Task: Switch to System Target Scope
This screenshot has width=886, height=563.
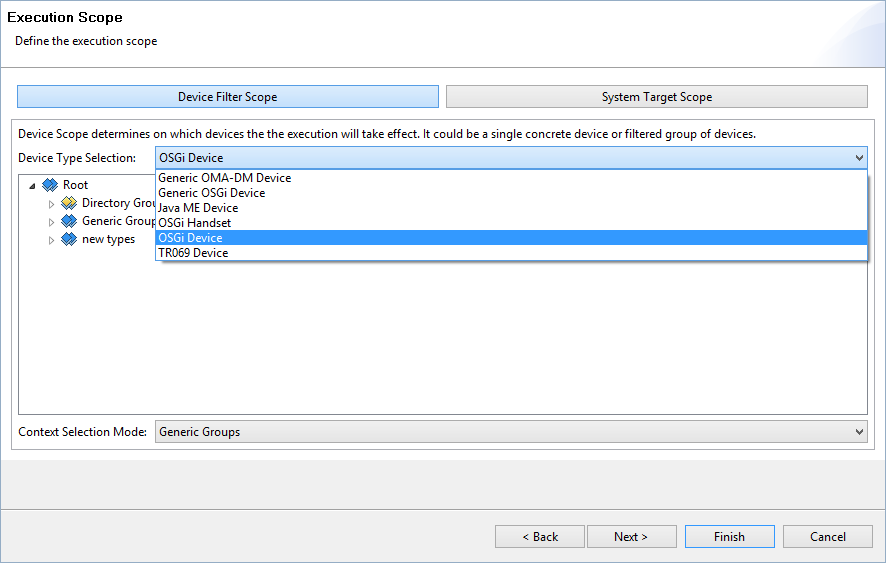Action: click(657, 97)
